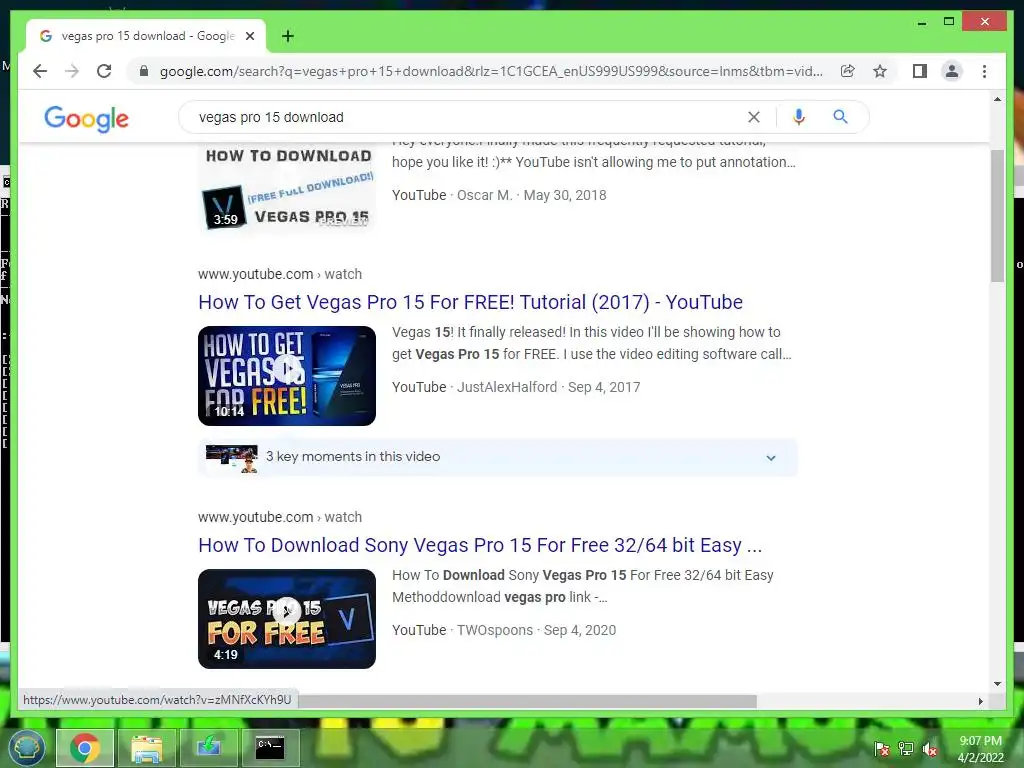Click the scroll up arrow
1024x768 pixels.
pyautogui.click(x=997, y=100)
